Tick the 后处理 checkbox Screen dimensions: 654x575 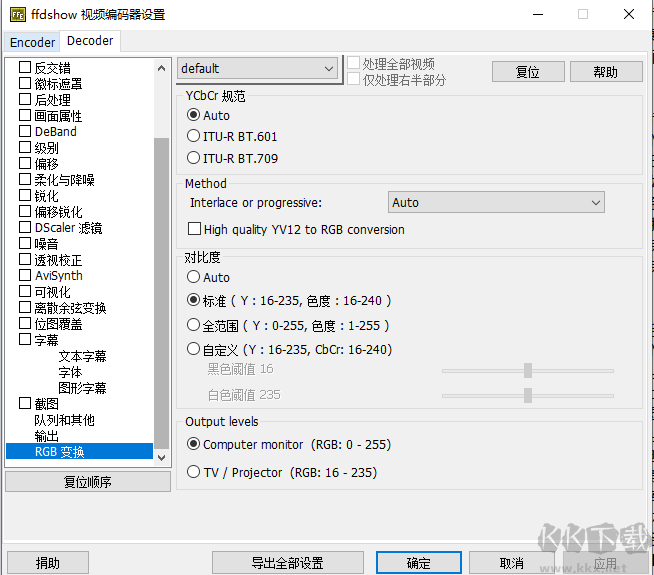pyautogui.click(x=25, y=99)
